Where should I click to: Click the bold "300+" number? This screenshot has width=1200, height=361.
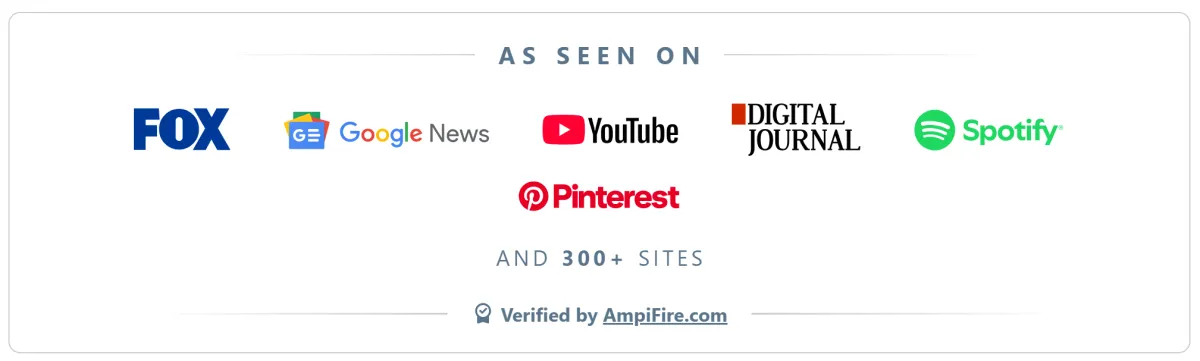(592, 259)
